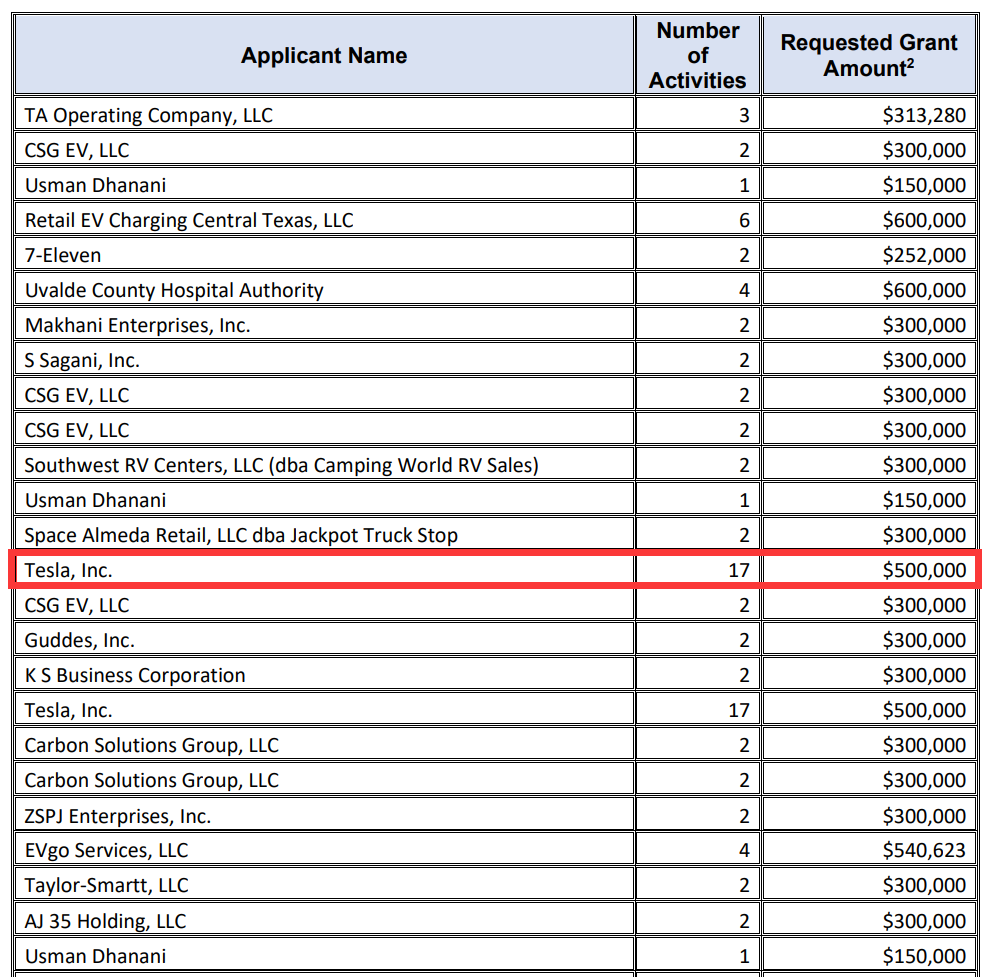Click $300,000 in Southwest RV Centers row
Viewport: 988px width, 977px height.
(x=869, y=465)
